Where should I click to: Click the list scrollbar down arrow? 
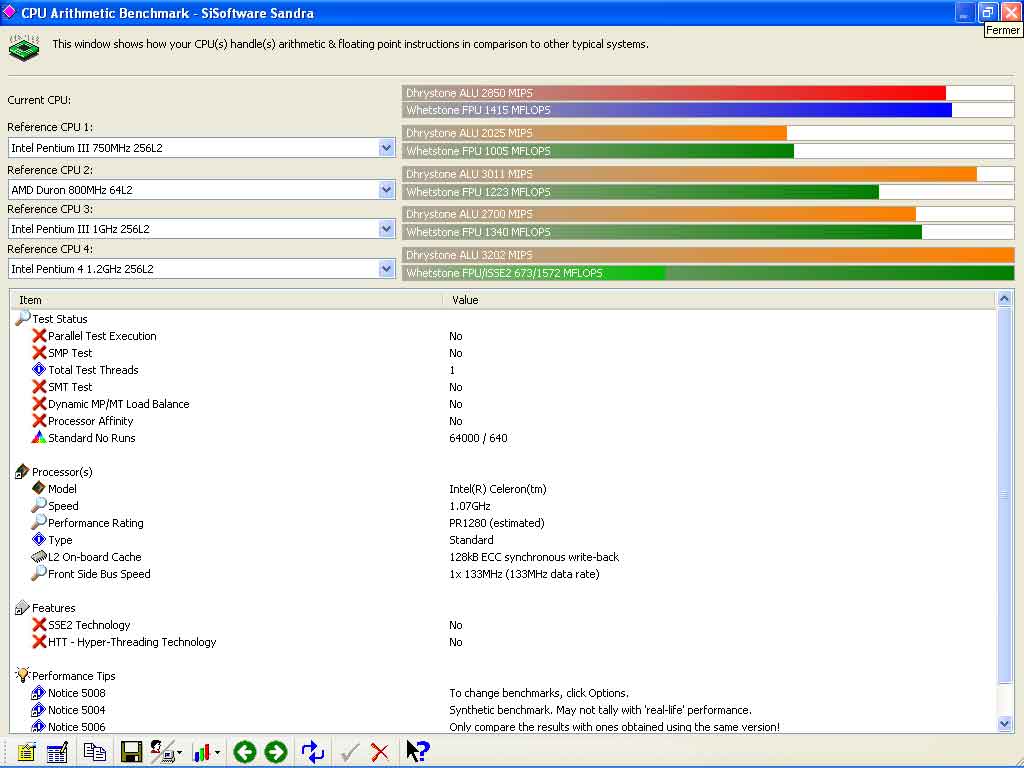[1005, 723]
